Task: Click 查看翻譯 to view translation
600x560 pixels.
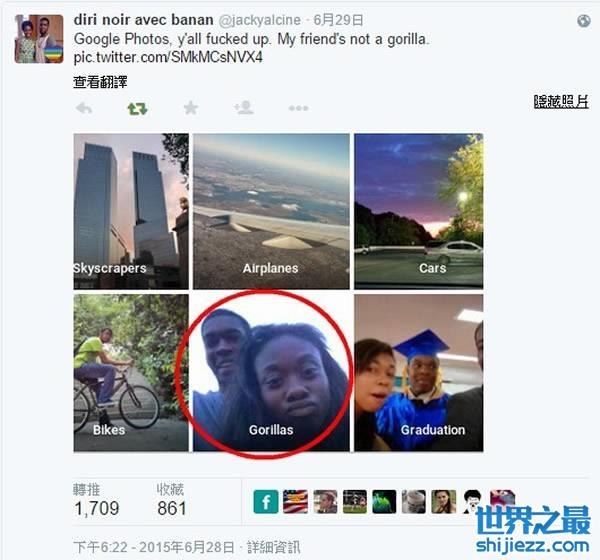Action: [x=100, y=82]
